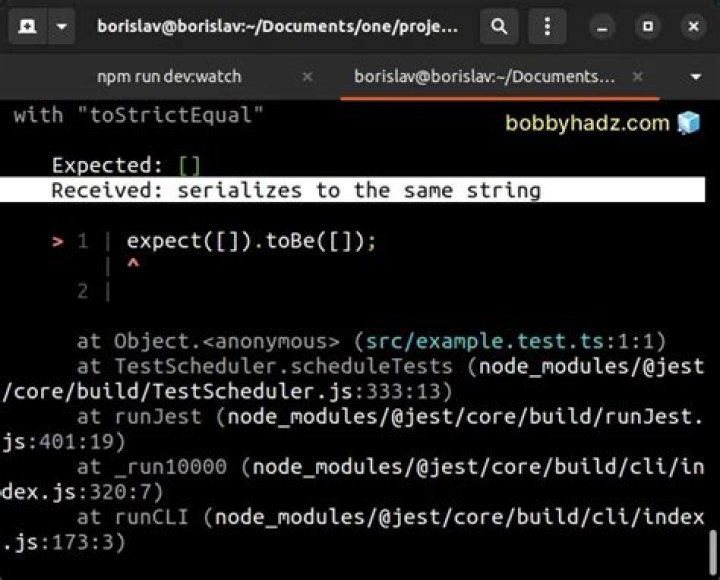
Task: Click 'at _run10000' stack trace line
Action: [x=352, y=479]
